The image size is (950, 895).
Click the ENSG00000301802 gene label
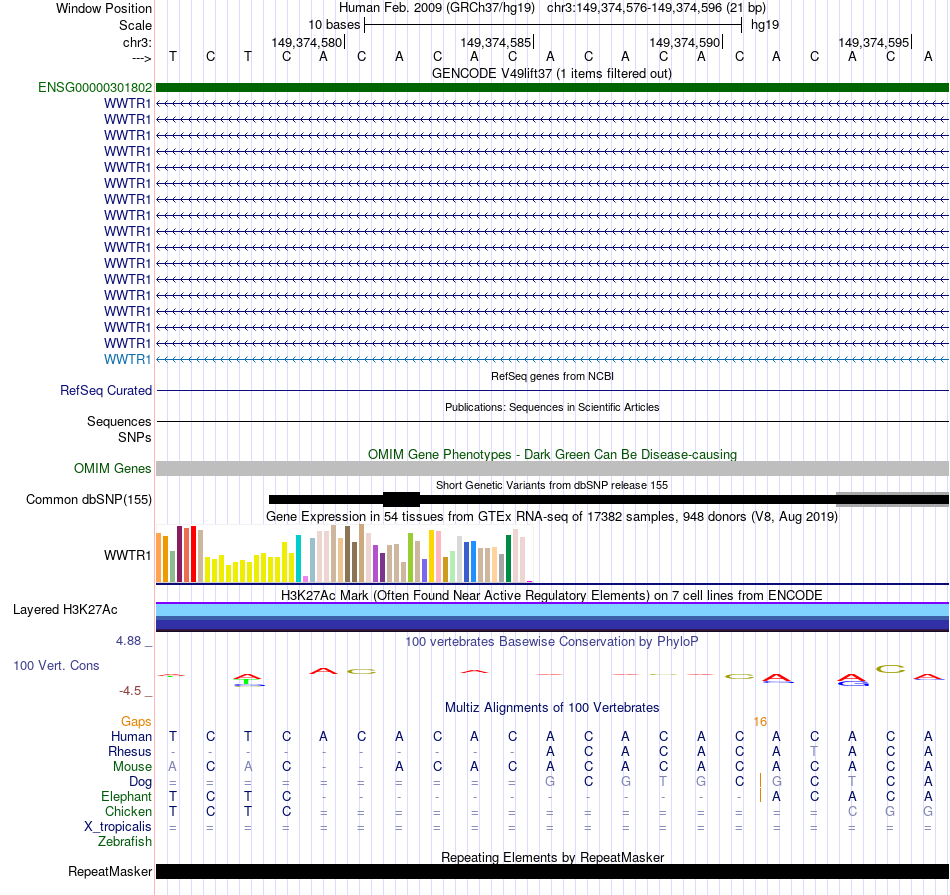[x=95, y=87]
